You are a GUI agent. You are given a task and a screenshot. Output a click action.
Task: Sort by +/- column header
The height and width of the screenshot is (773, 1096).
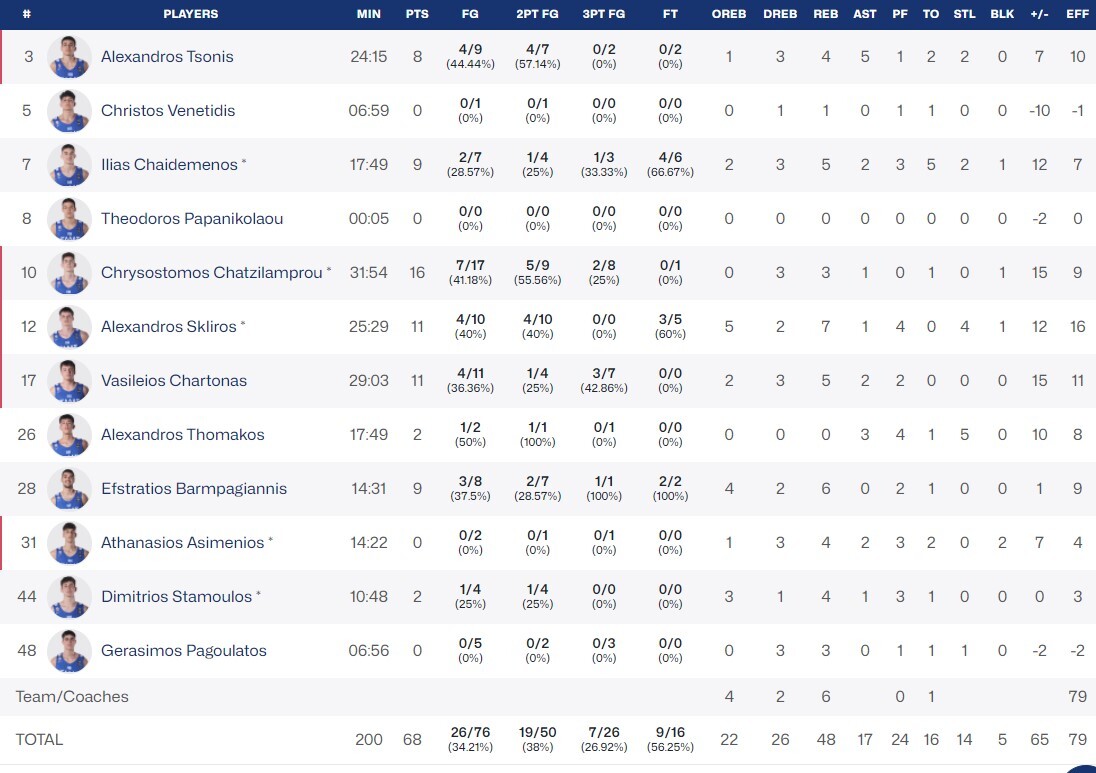[x=1039, y=14]
